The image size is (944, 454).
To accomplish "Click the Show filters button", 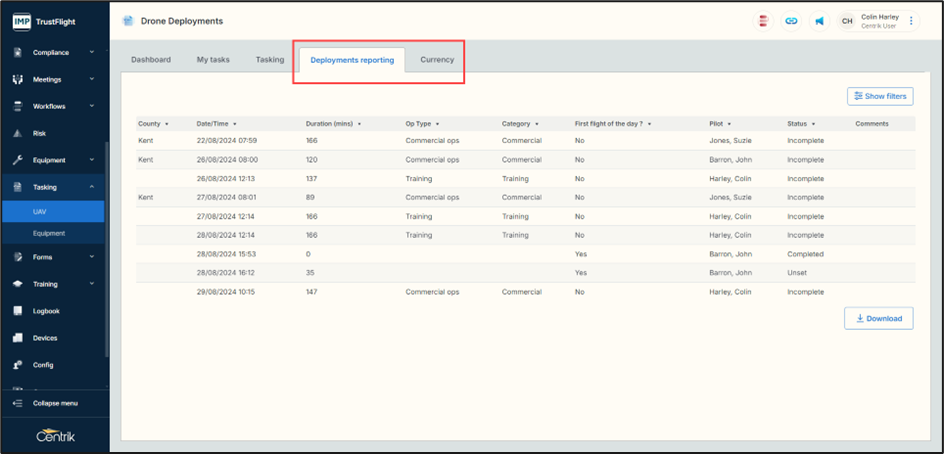I will pos(880,96).
